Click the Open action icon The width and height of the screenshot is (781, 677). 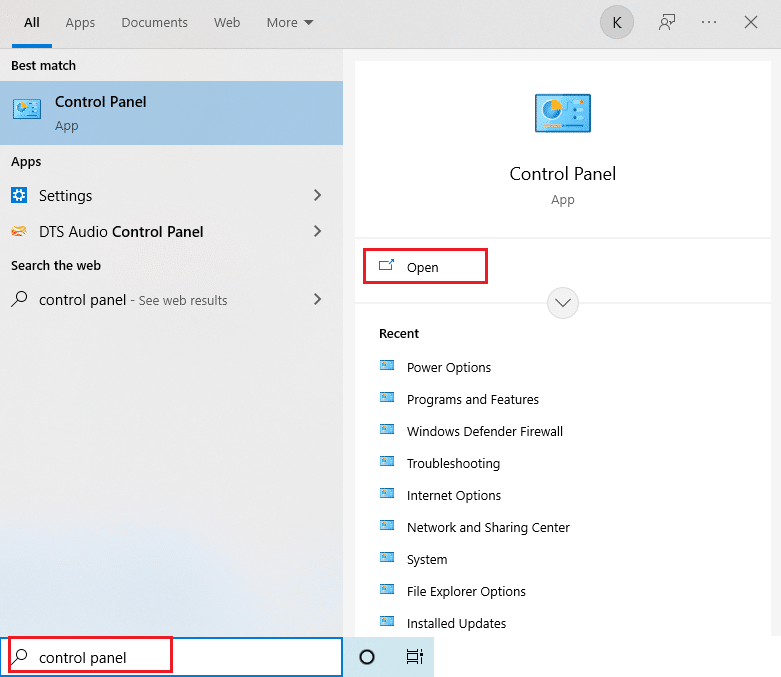[387, 265]
